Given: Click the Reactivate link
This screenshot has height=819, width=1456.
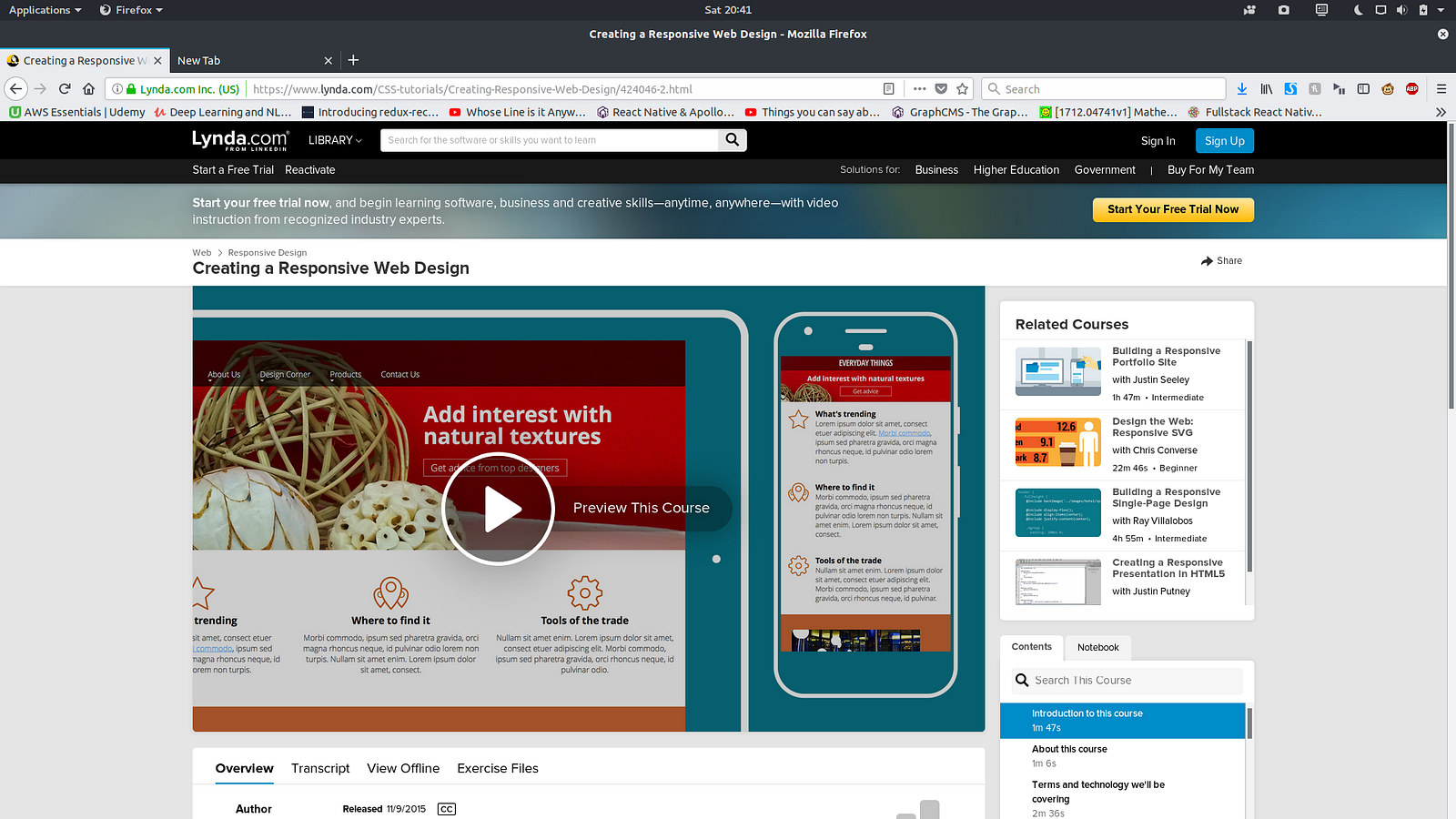Looking at the screenshot, I should tap(310, 170).
